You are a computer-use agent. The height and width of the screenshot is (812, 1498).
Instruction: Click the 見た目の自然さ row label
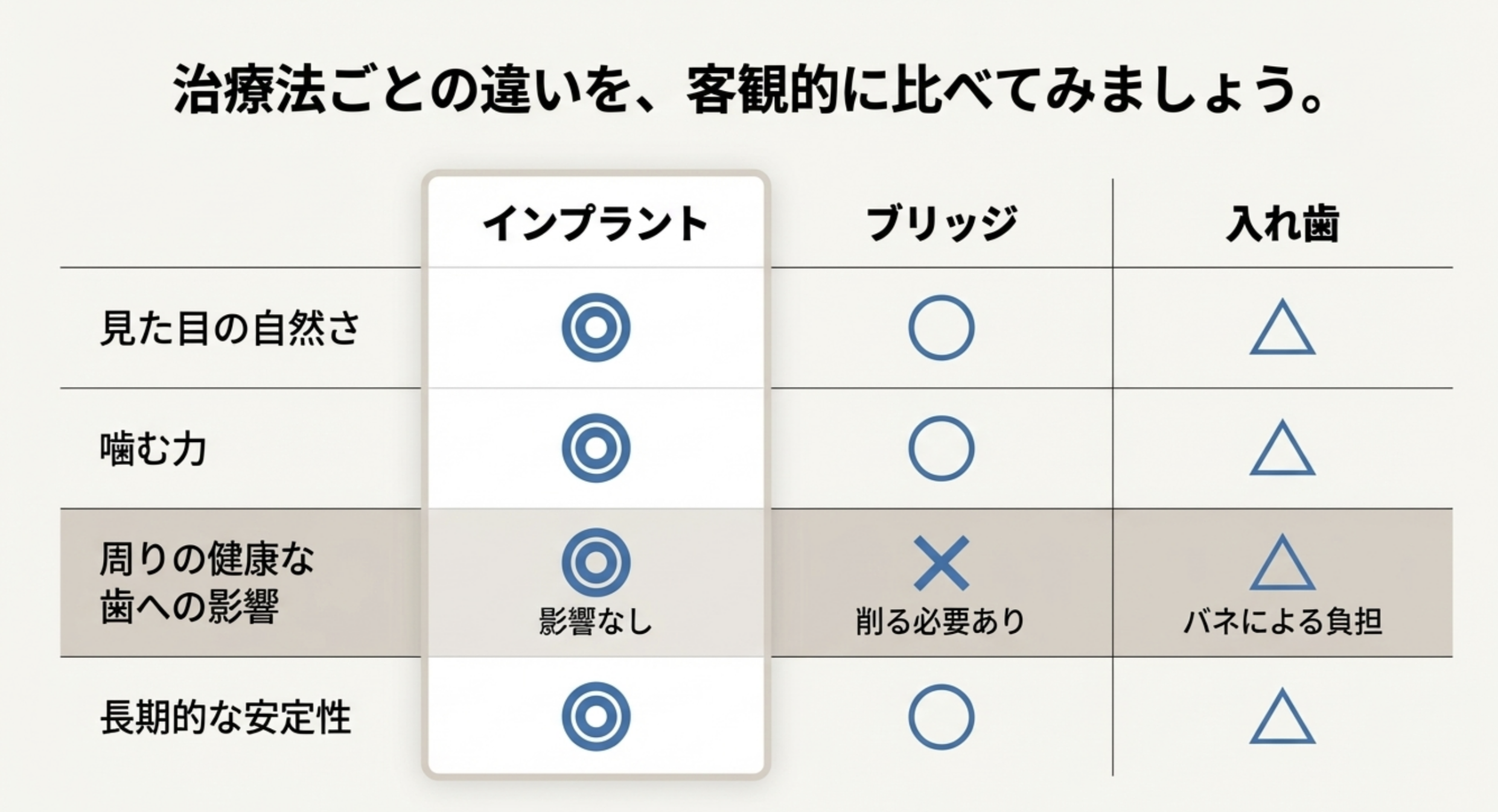coord(230,328)
